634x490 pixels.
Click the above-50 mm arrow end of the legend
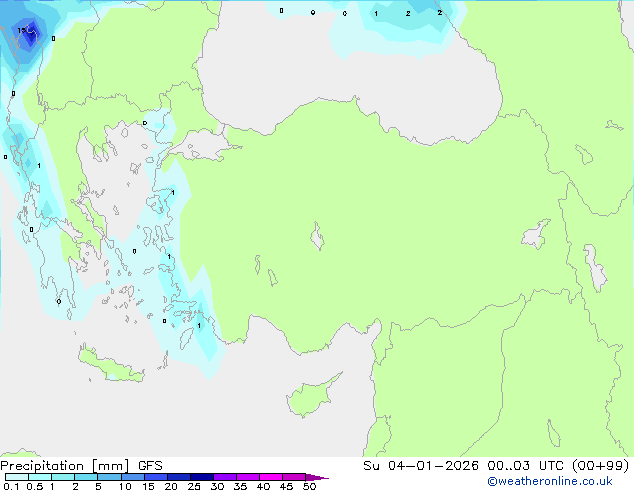[x=317, y=477]
